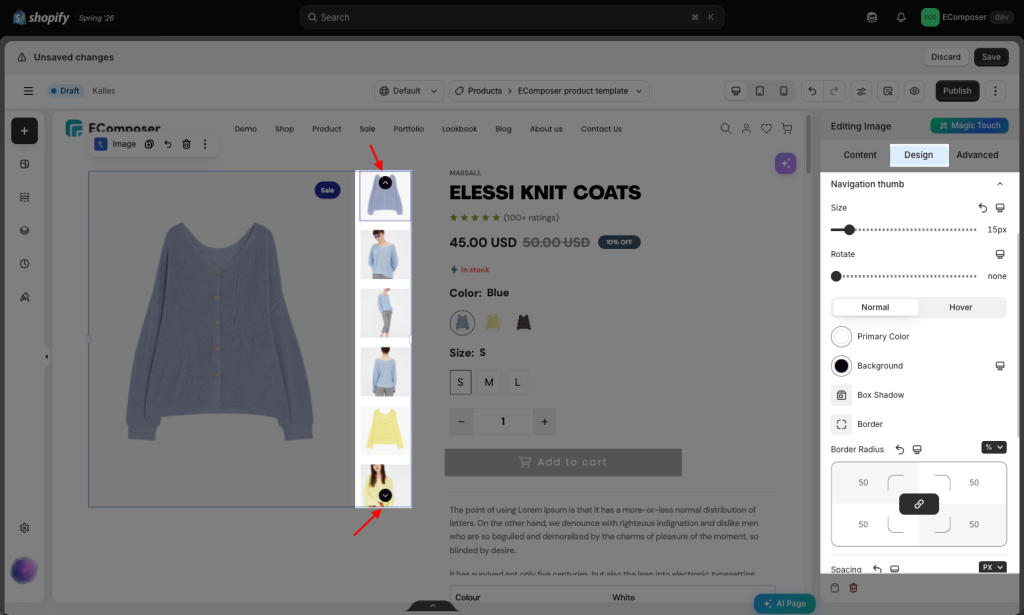This screenshot has height=615, width=1024.
Task: Switch to mobile device preview
Action: click(783, 91)
